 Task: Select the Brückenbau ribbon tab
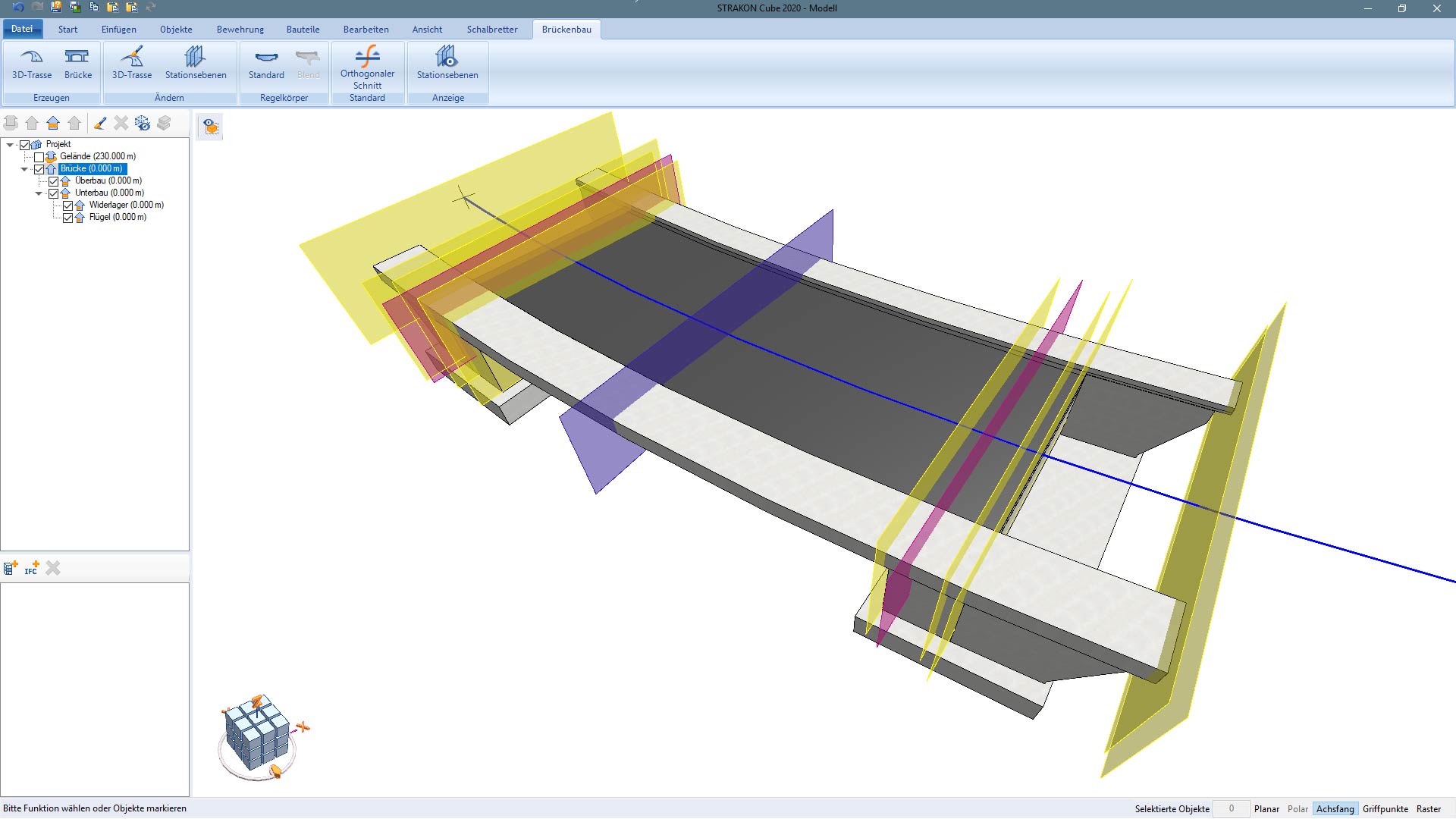pyautogui.click(x=566, y=29)
